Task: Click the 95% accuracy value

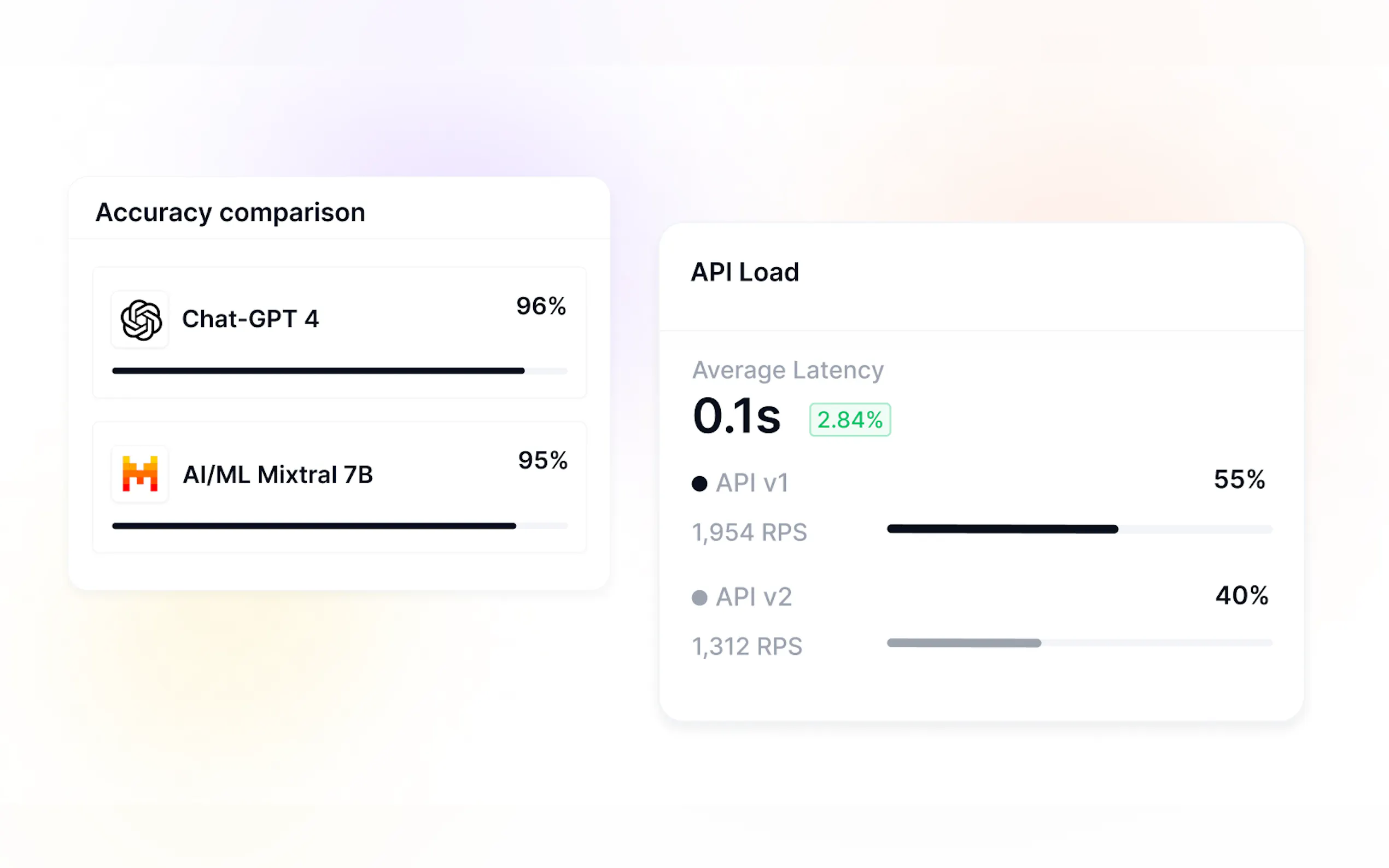Action: (542, 460)
